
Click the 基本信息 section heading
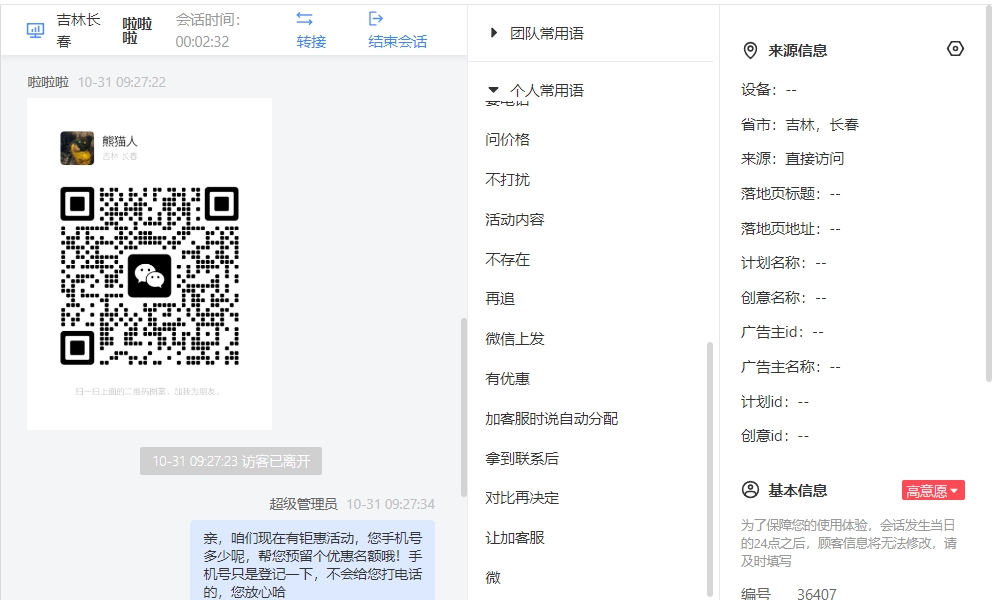click(798, 491)
